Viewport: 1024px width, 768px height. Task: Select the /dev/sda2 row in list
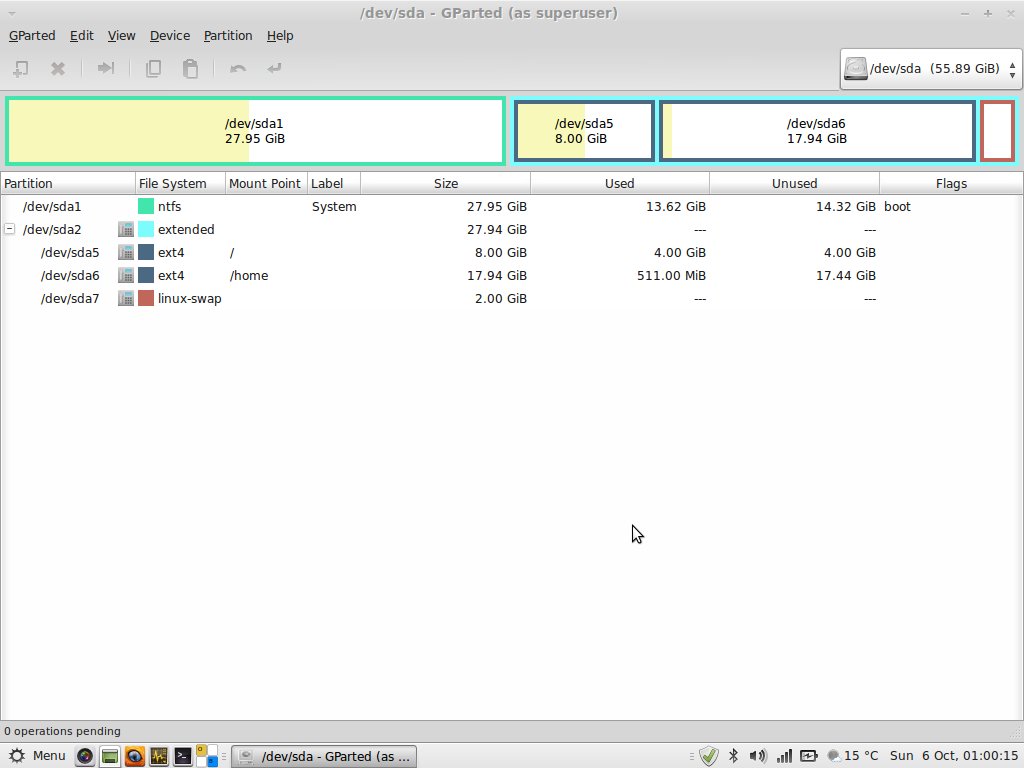click(511, 229)
